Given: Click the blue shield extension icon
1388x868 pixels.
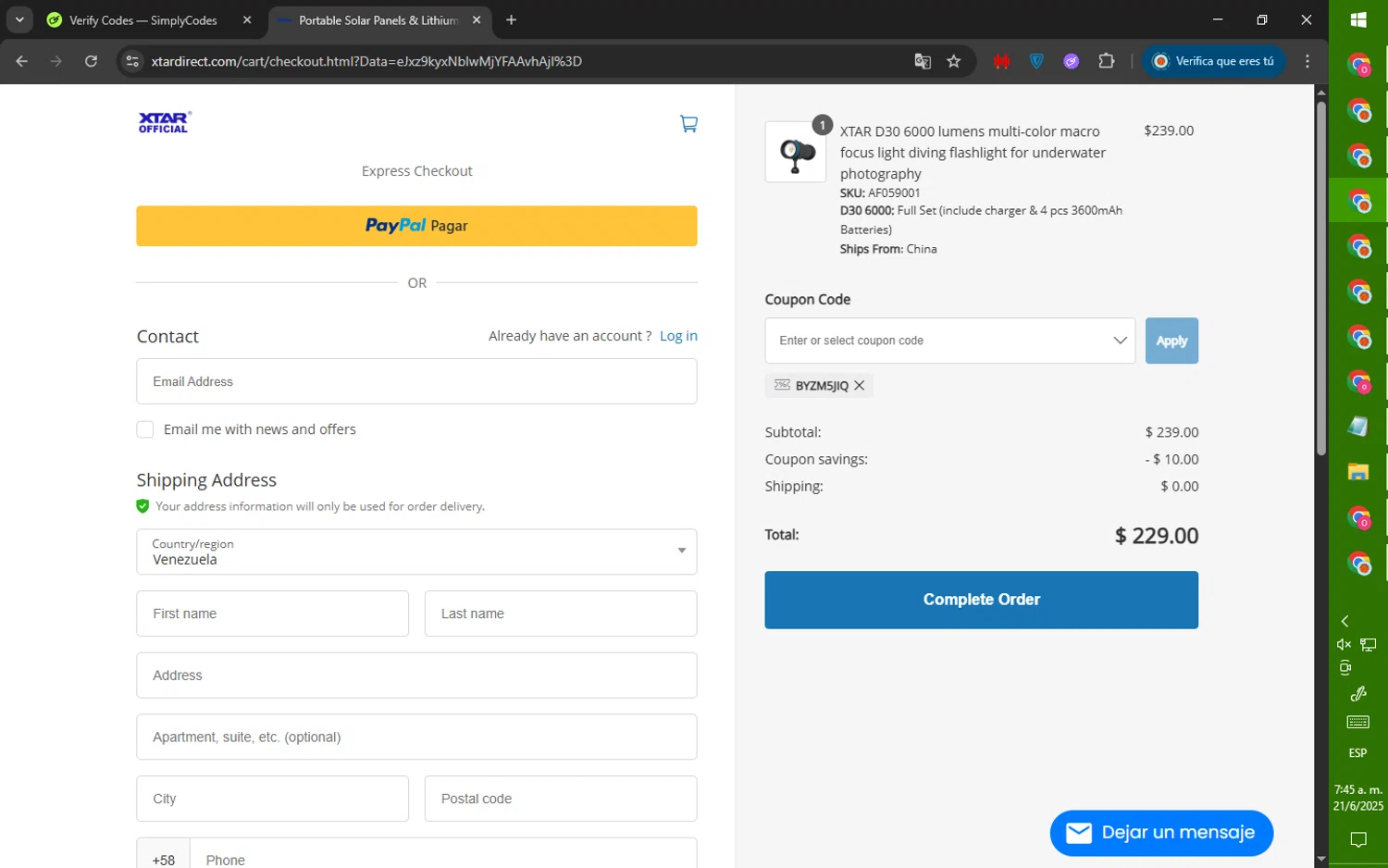Looking at the screenshot, I should 1036,61.
